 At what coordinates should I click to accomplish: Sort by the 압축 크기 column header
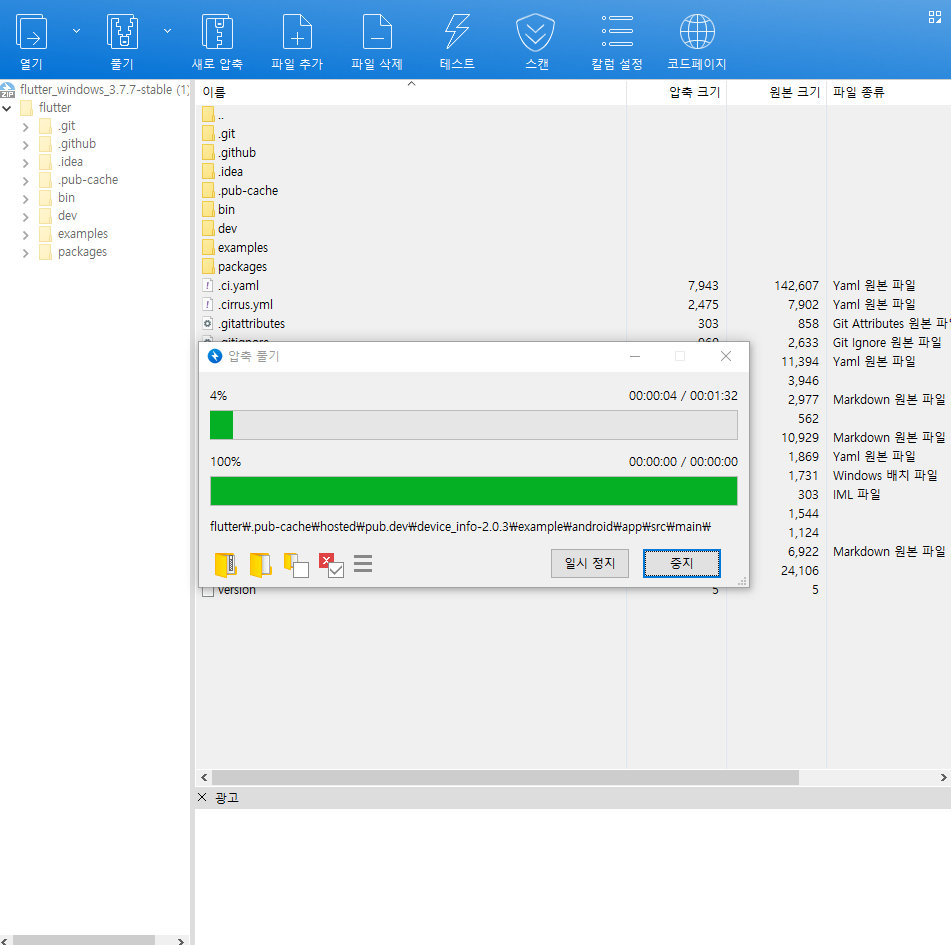click(x=676, y=92)
